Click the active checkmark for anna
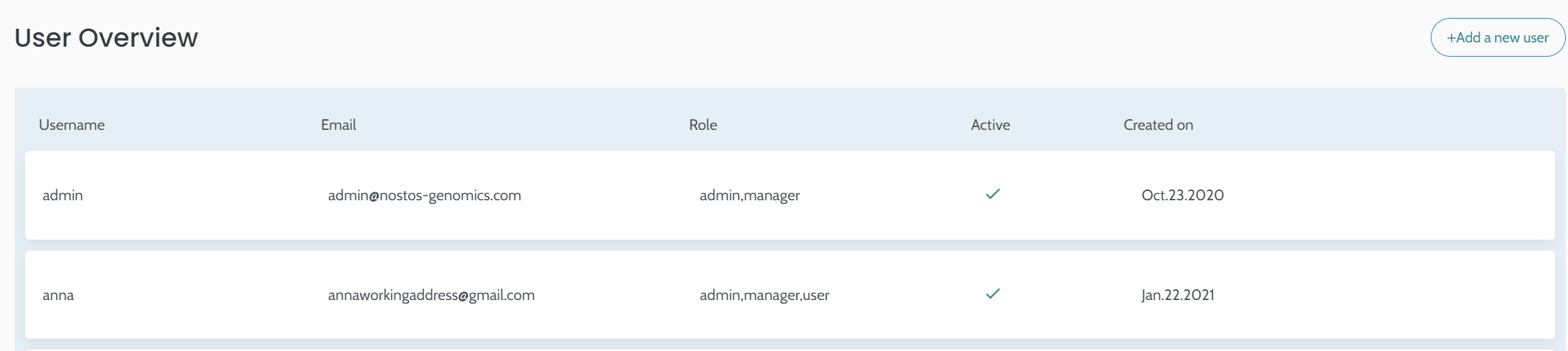Screen dimensions: 1568x351 click(x=993, y=294)
